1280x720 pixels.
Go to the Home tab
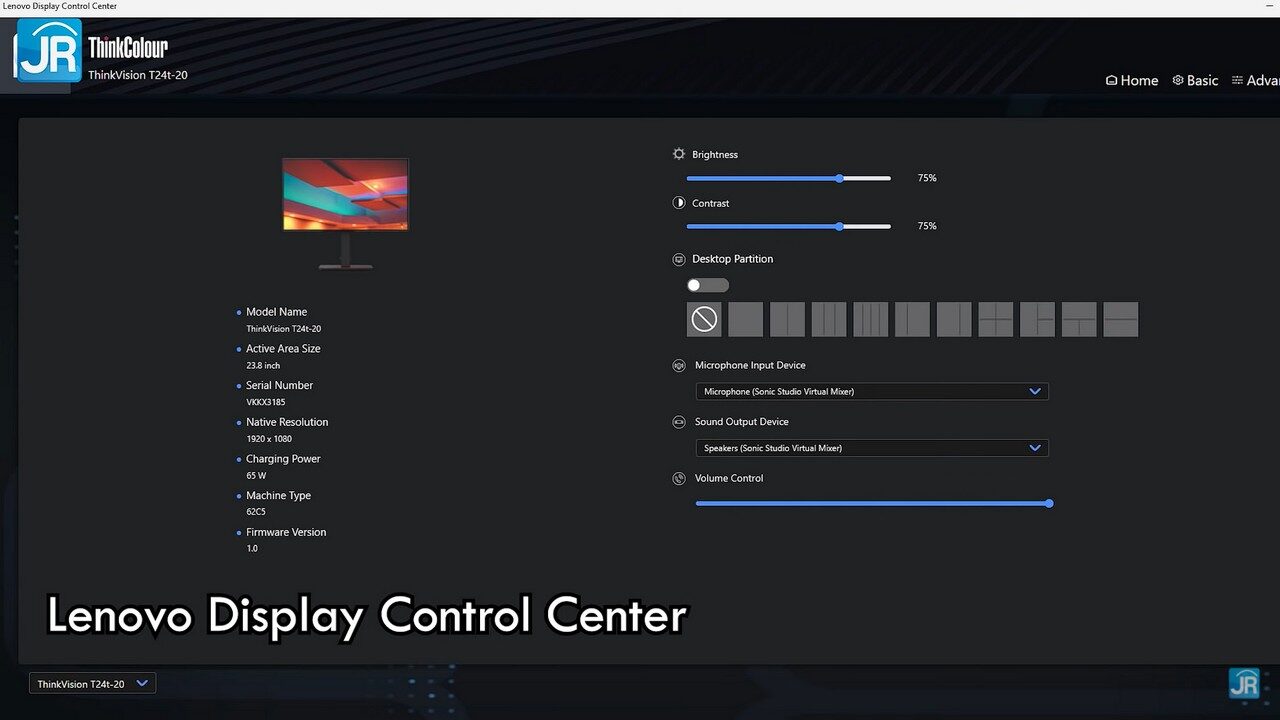tap(1132, 81)
